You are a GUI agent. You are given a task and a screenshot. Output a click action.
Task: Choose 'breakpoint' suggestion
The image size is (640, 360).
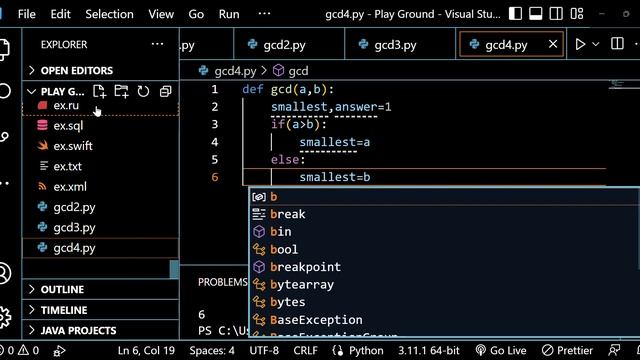click(444, 267)
